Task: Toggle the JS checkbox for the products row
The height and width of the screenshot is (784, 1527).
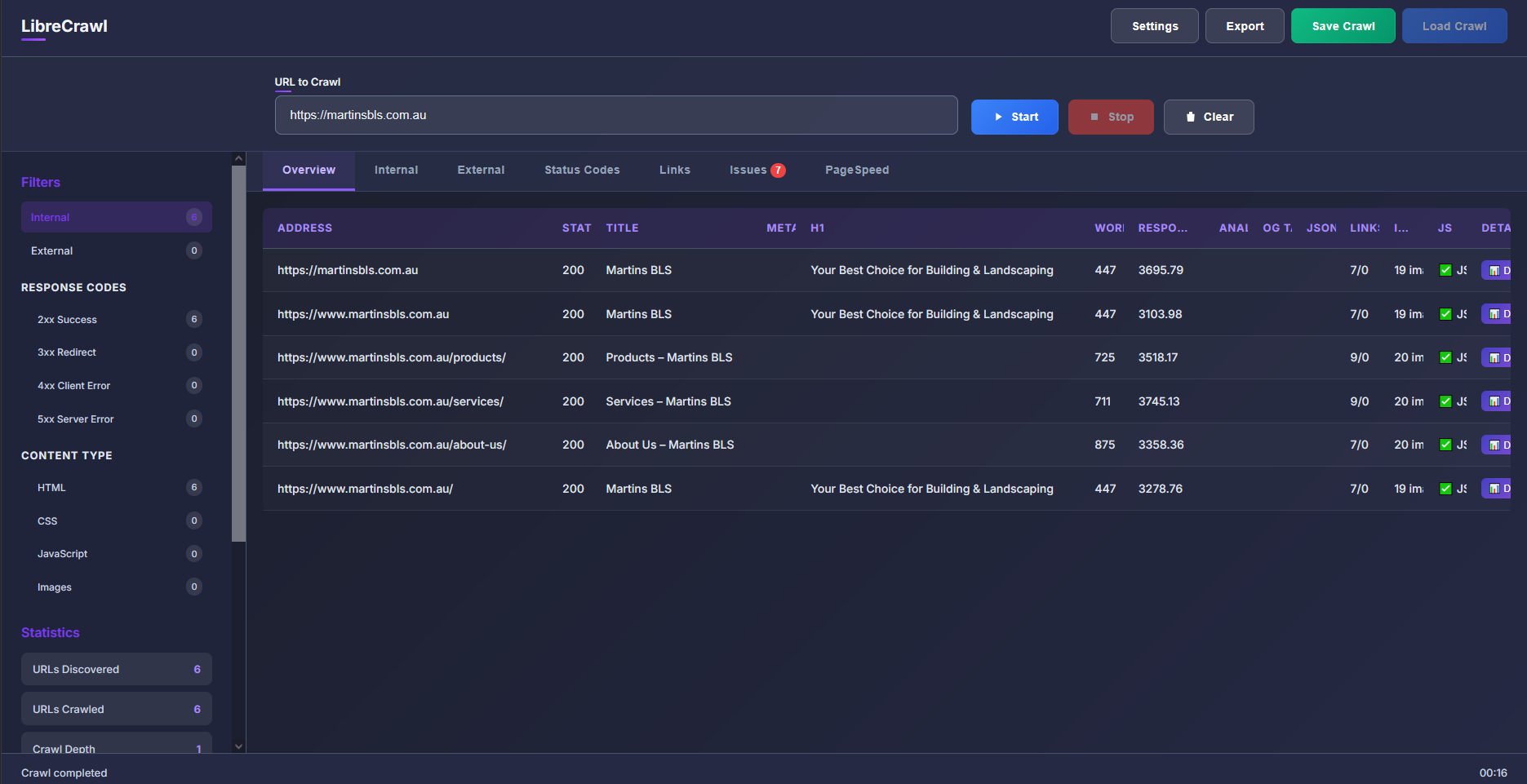Action: [x=1445, y=357]
